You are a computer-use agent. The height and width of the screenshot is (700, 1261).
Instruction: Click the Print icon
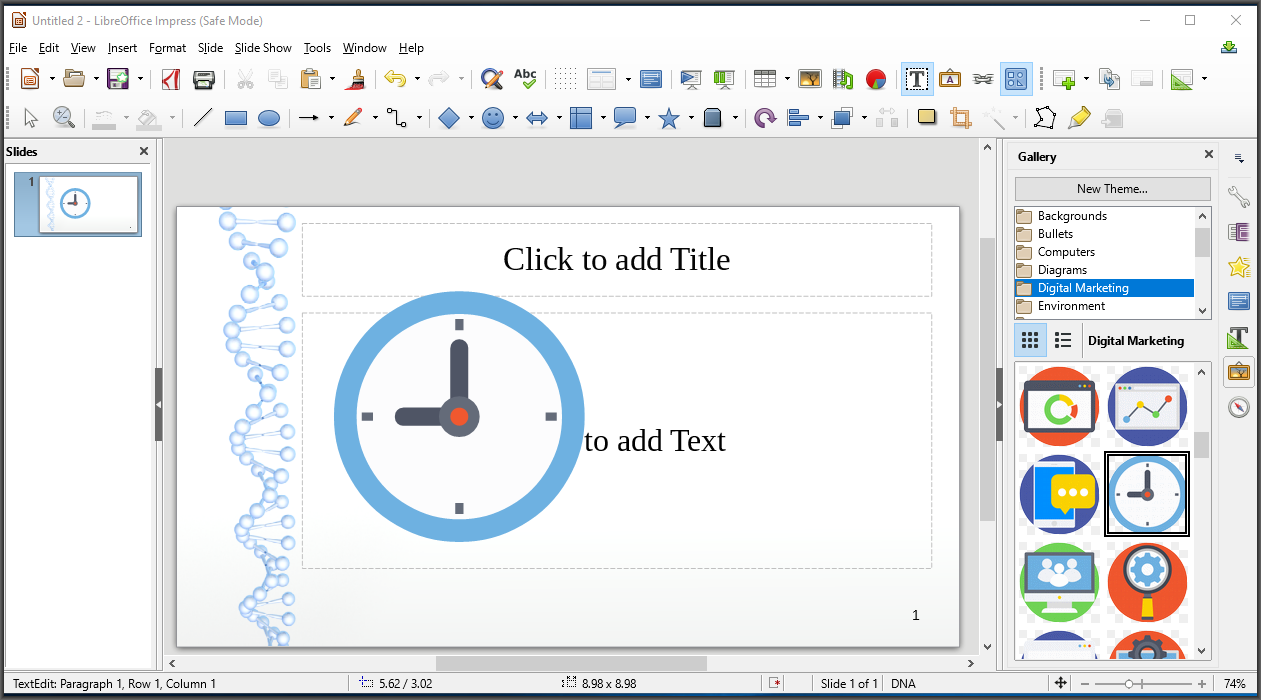(x=204, y=79)
